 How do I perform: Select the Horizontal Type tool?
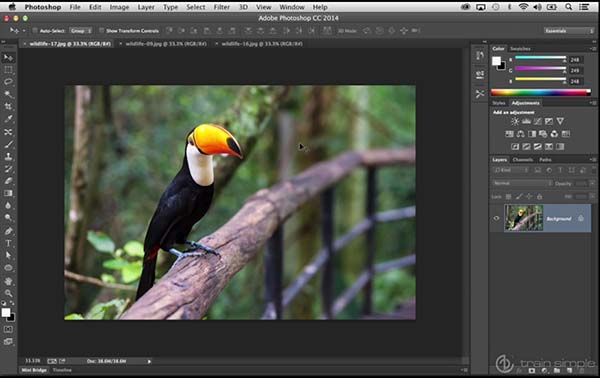[8, 243]
